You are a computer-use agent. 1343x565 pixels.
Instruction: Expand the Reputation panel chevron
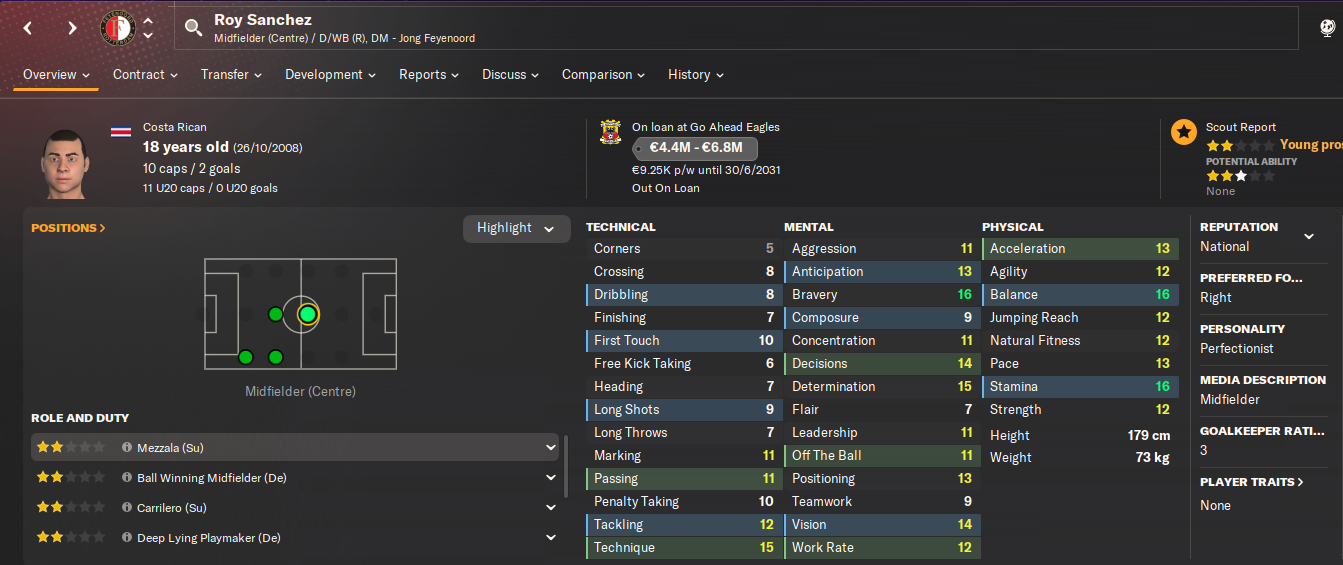(1309, 237)
